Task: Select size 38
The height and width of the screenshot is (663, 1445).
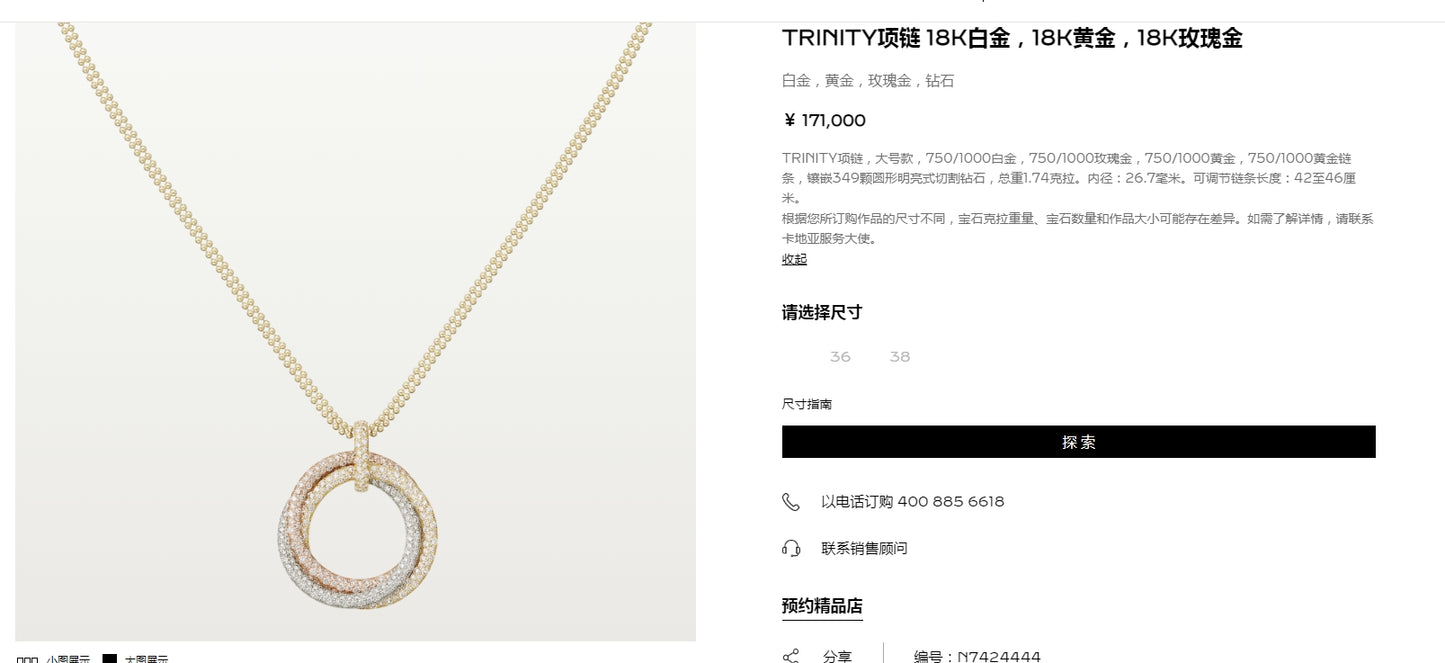Action: click(900, 357)
